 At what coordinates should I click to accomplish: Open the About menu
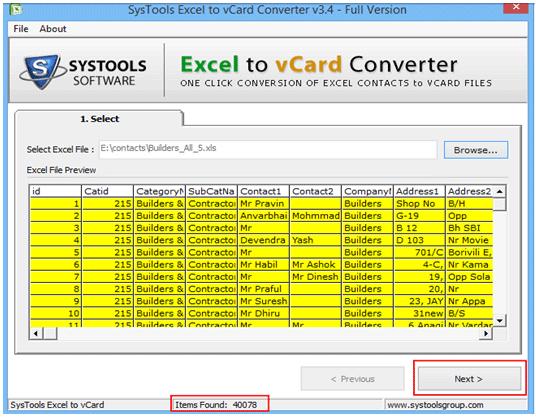[x=53, y=29]
